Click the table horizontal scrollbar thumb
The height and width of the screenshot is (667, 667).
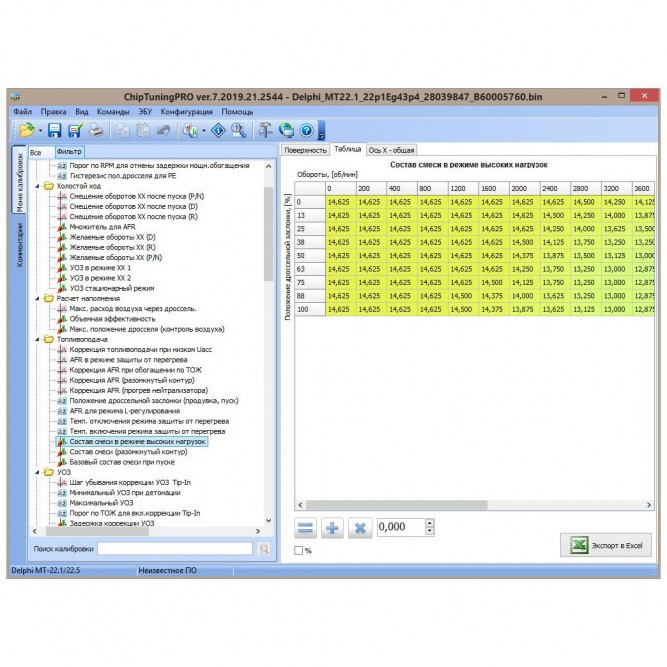point(396,505)
